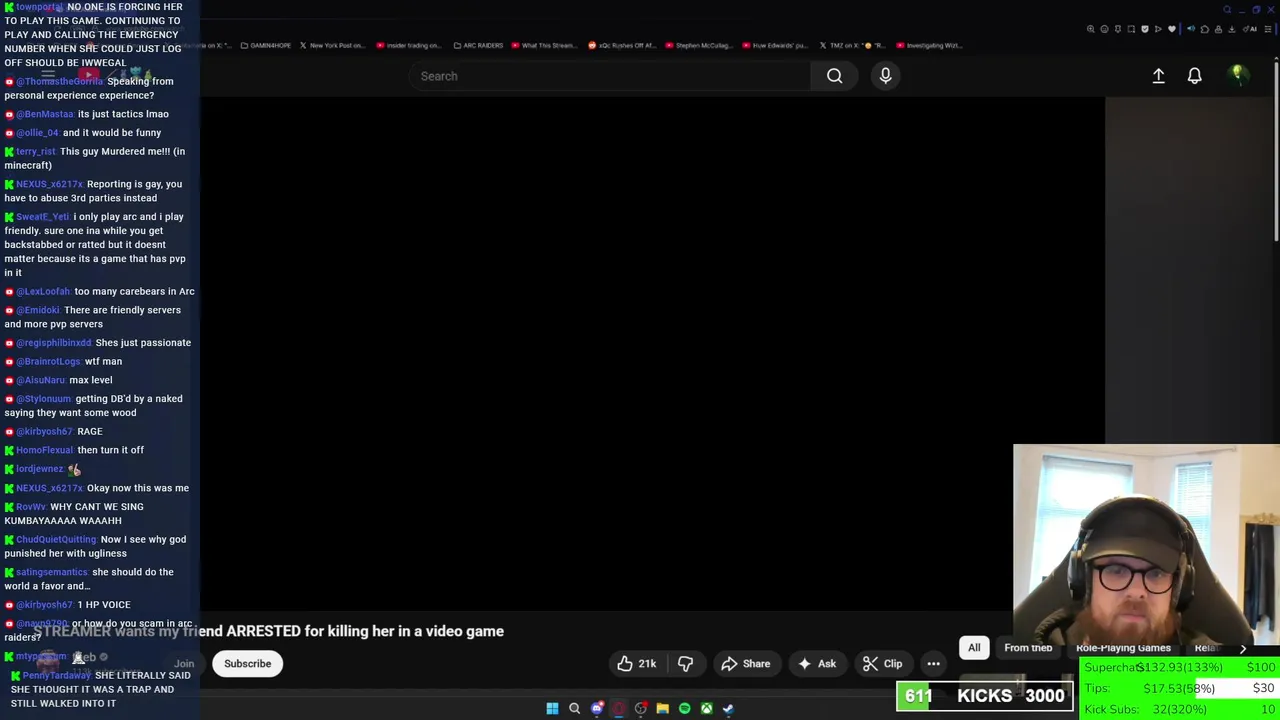Like the video with thumbs-up 21k
The image size is (1280, 720).
[x=636, y=664]
